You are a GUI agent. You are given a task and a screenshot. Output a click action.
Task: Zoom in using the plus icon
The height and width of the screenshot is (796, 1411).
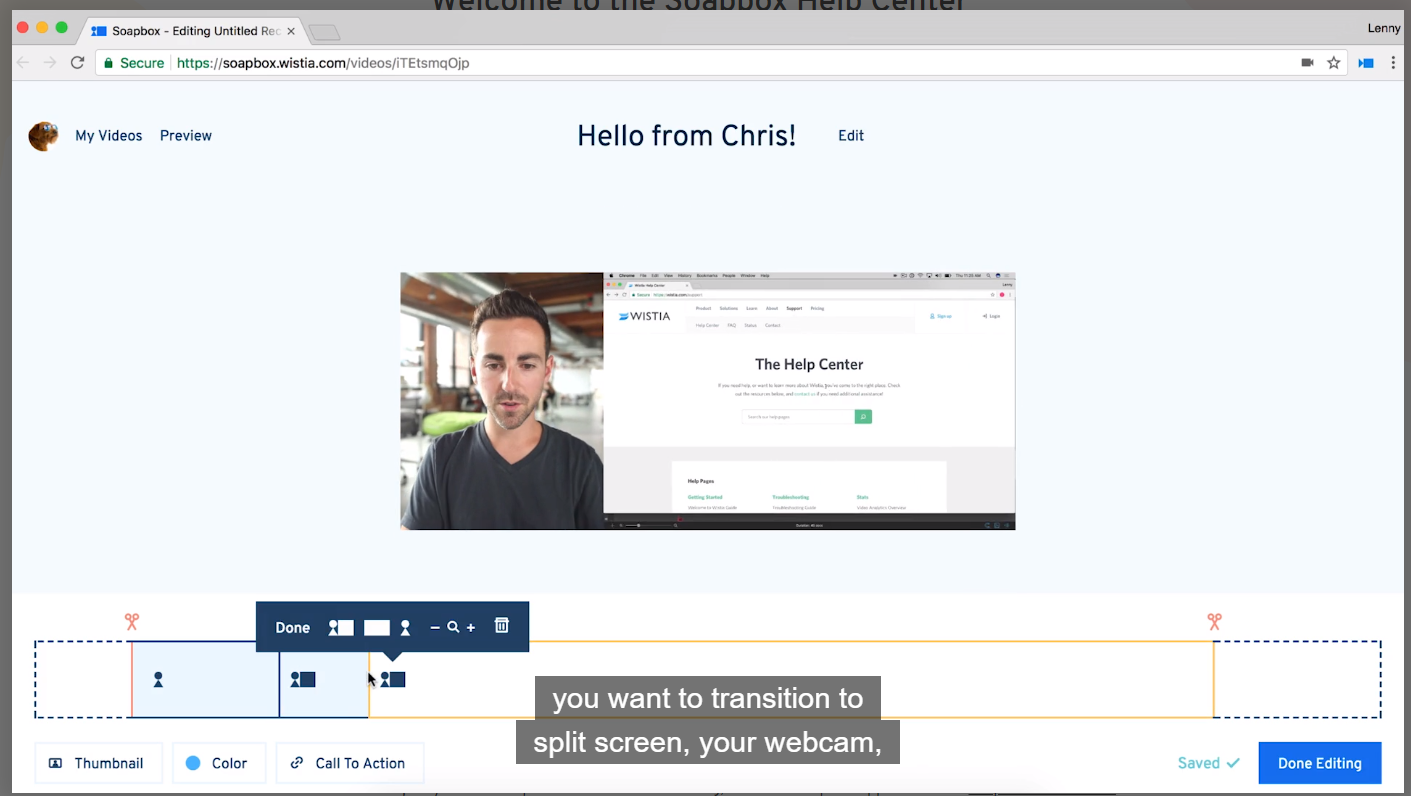coord(471,628)
